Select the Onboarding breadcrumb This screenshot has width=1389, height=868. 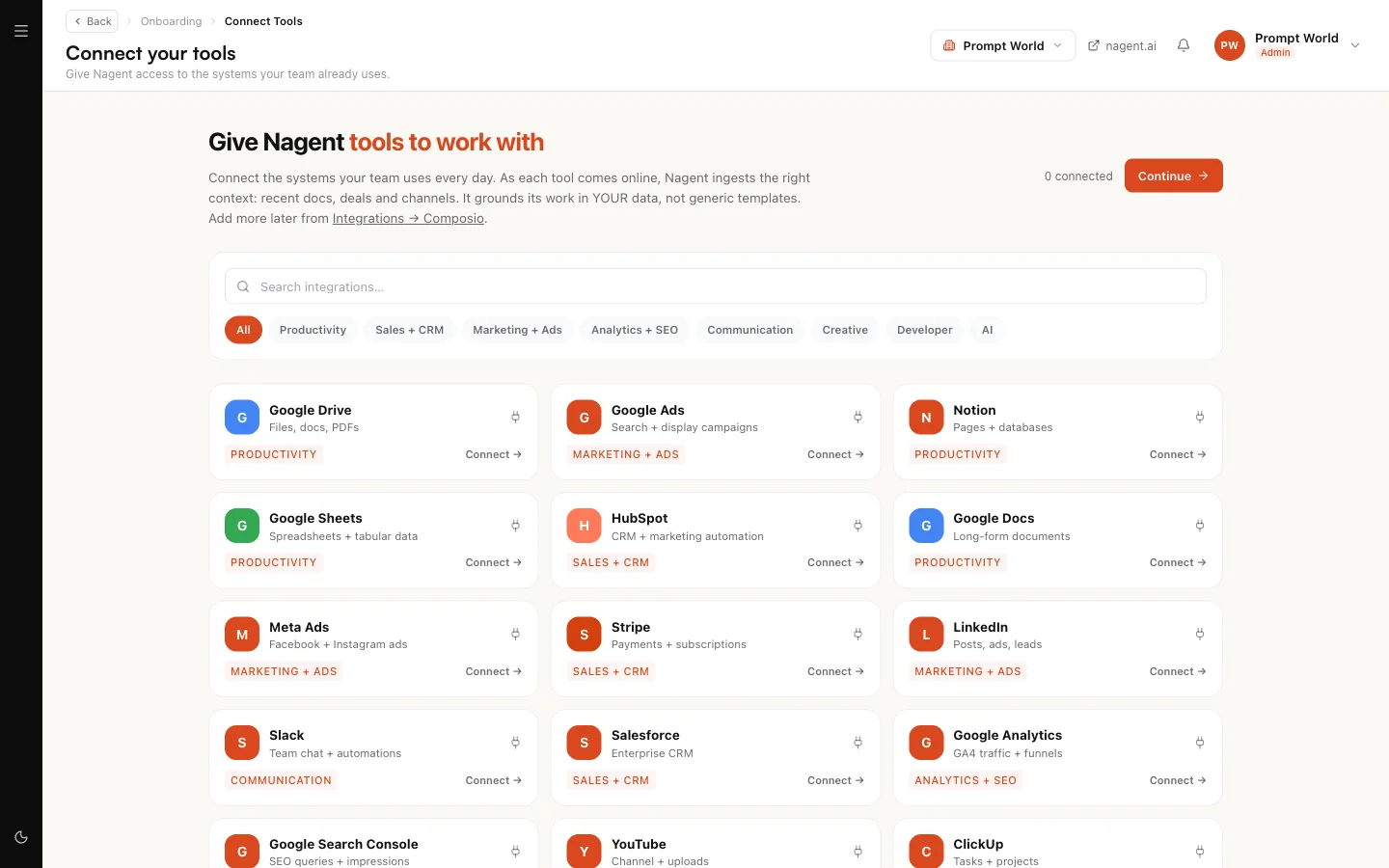(171, 21)
